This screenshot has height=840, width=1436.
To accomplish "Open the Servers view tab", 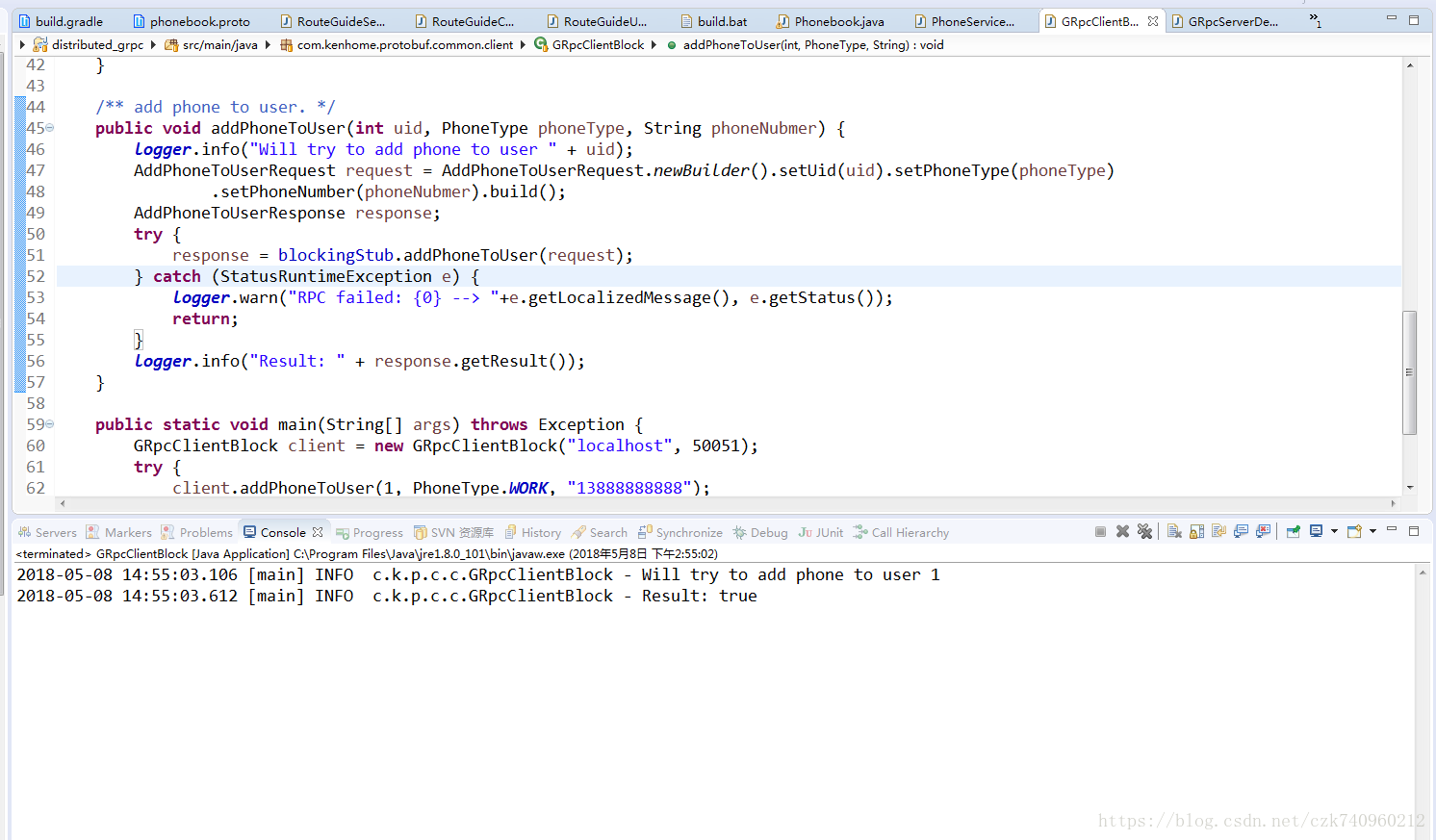I will tap(47, 532).
